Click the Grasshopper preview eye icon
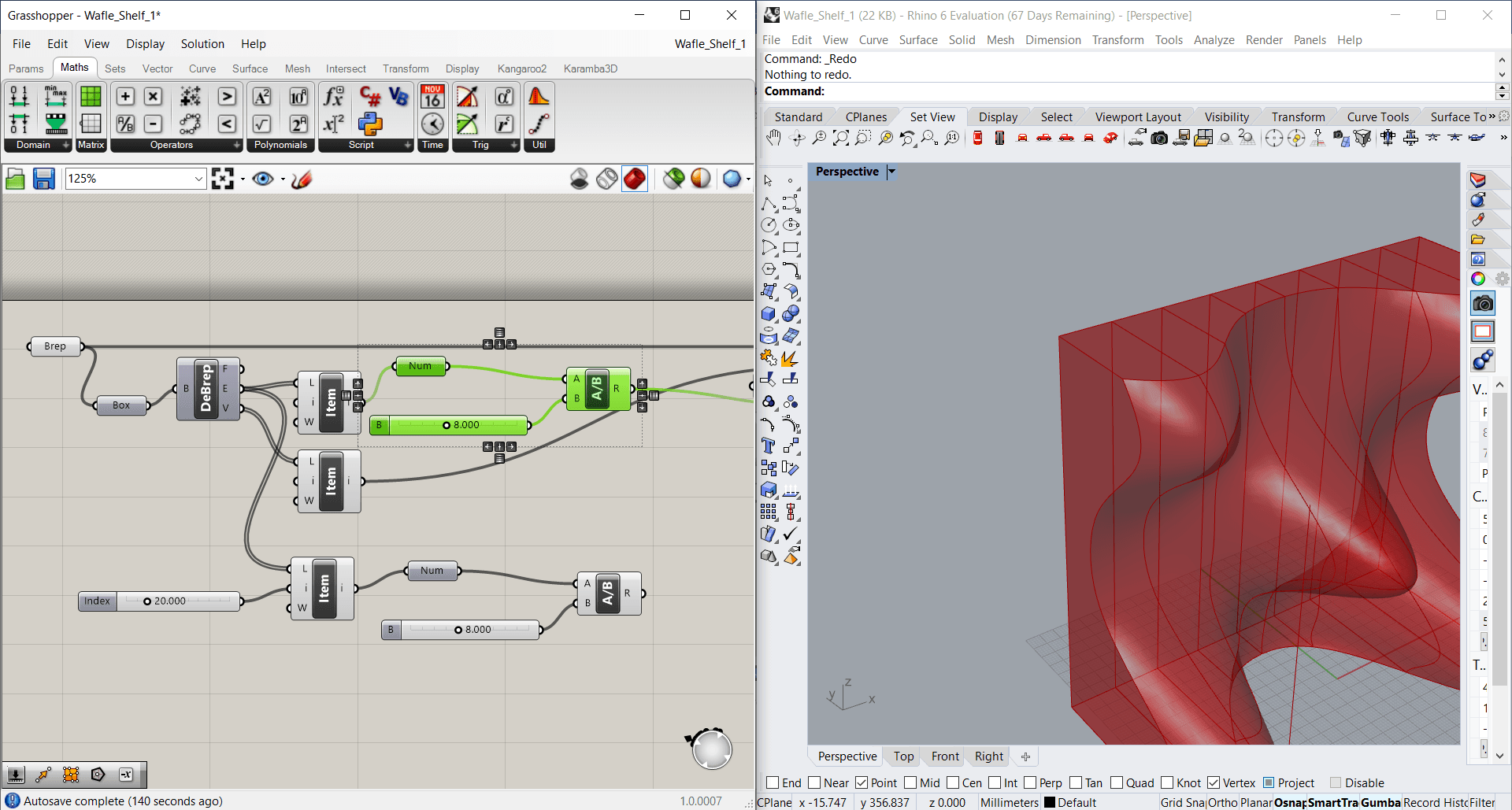Viewport: 1512px width, 810px height. tap(263, 179)
